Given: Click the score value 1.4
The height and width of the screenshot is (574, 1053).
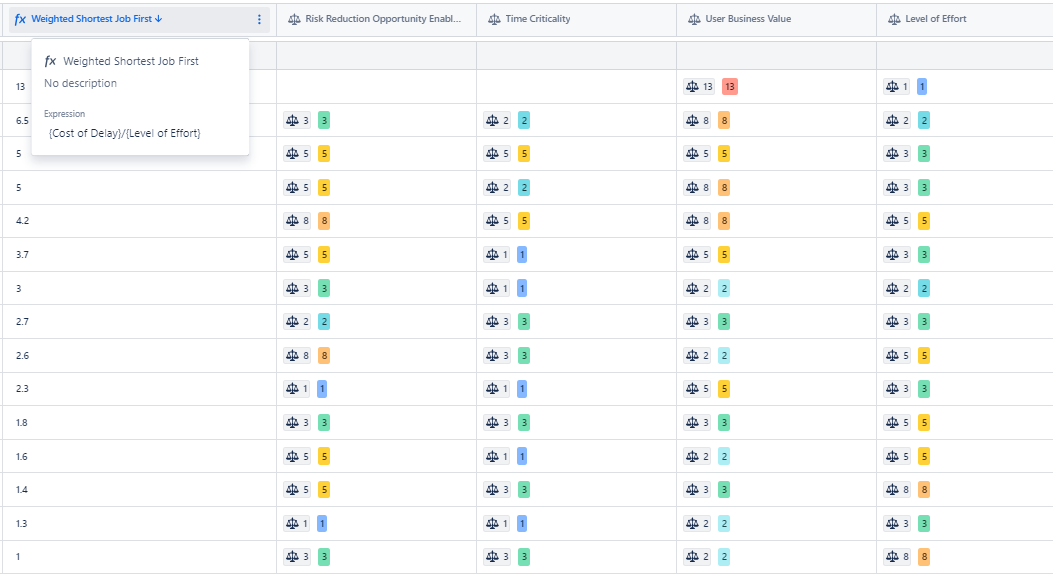Looking at the screenshot, I should click(21, 489).
